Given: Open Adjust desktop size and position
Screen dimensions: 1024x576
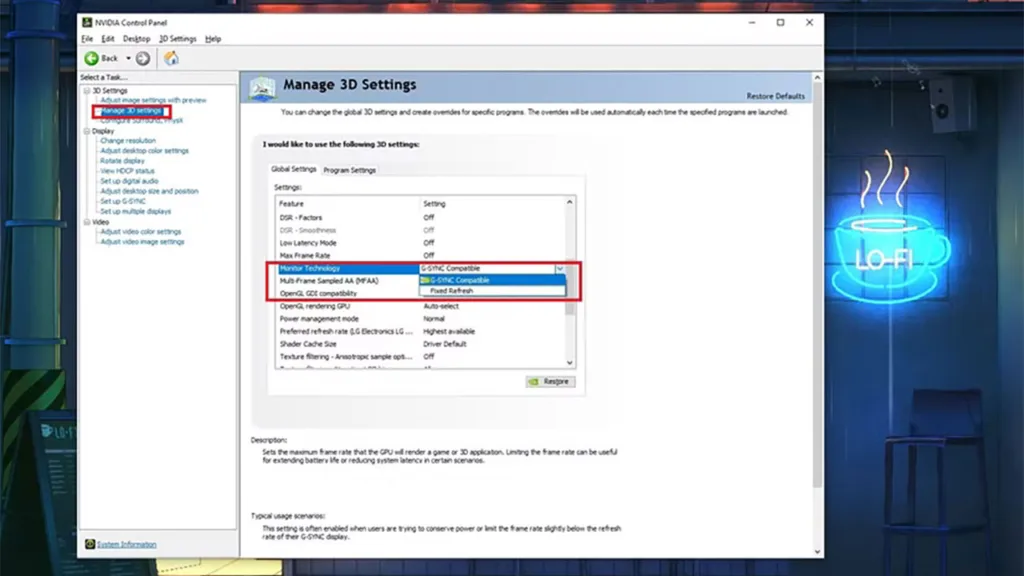Looking at the screenshot, I should point(150,191).
